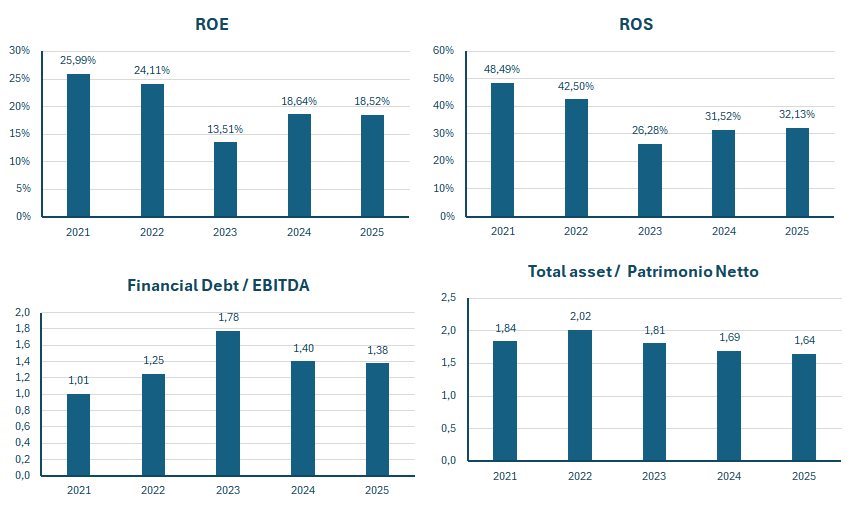Click the 1,81 data label
Screen dimensions: 857x520
pos(655,331)
